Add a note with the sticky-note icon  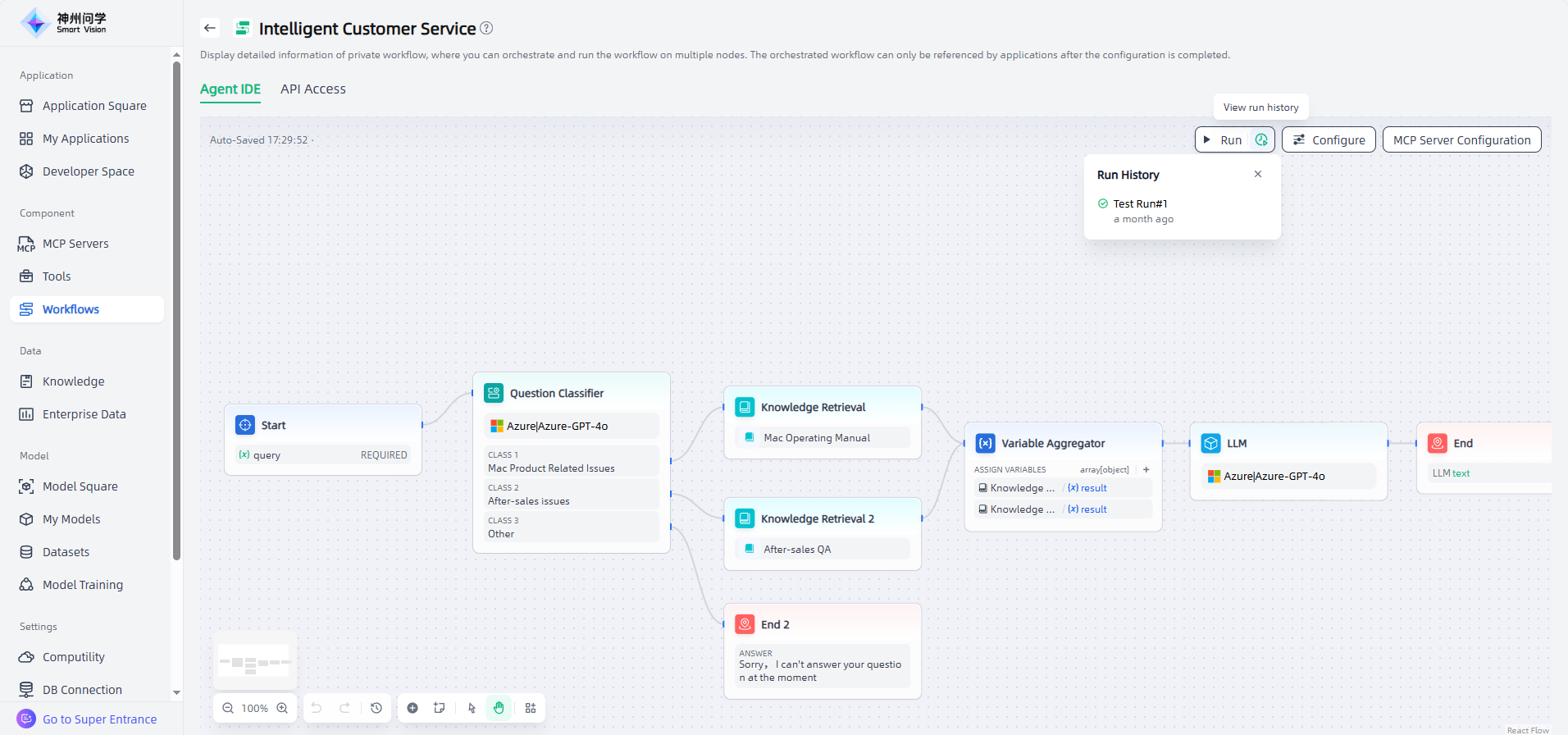(x=440, y=708)
